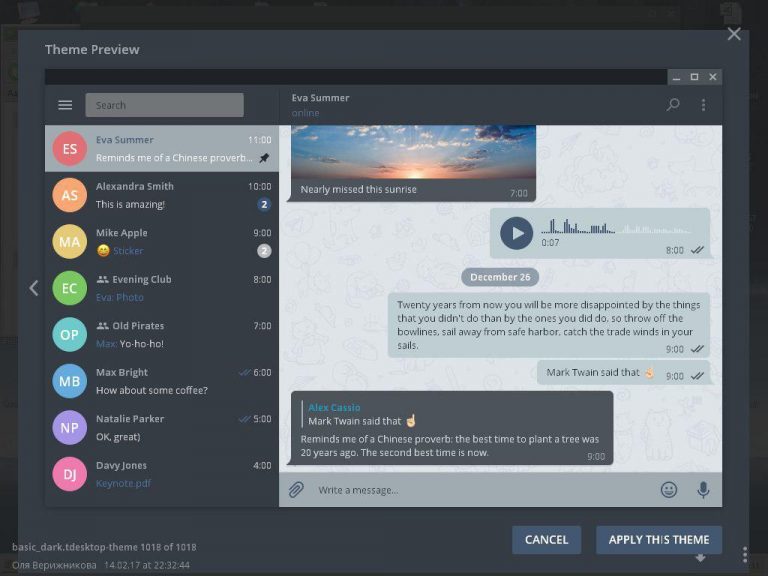This screenshot has width=768, height=576.
Task: Go to previous media with left arrow
Action: coord(33,288)
